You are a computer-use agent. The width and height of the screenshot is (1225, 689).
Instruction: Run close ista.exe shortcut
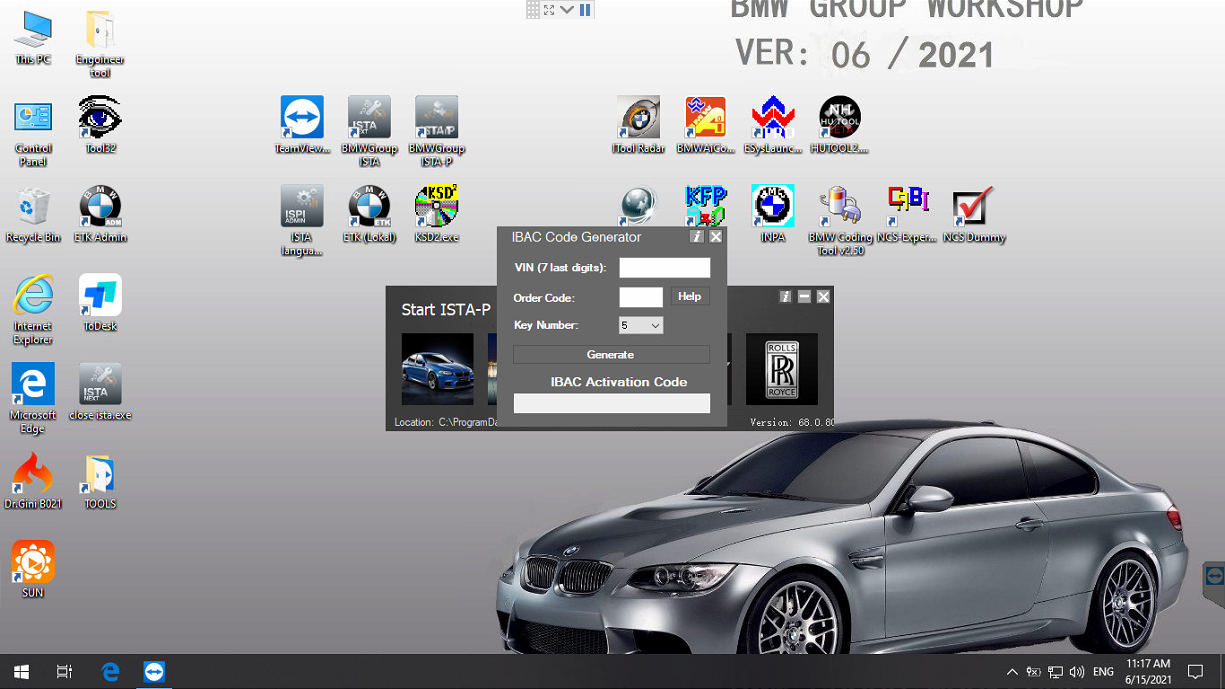(100, 392)
